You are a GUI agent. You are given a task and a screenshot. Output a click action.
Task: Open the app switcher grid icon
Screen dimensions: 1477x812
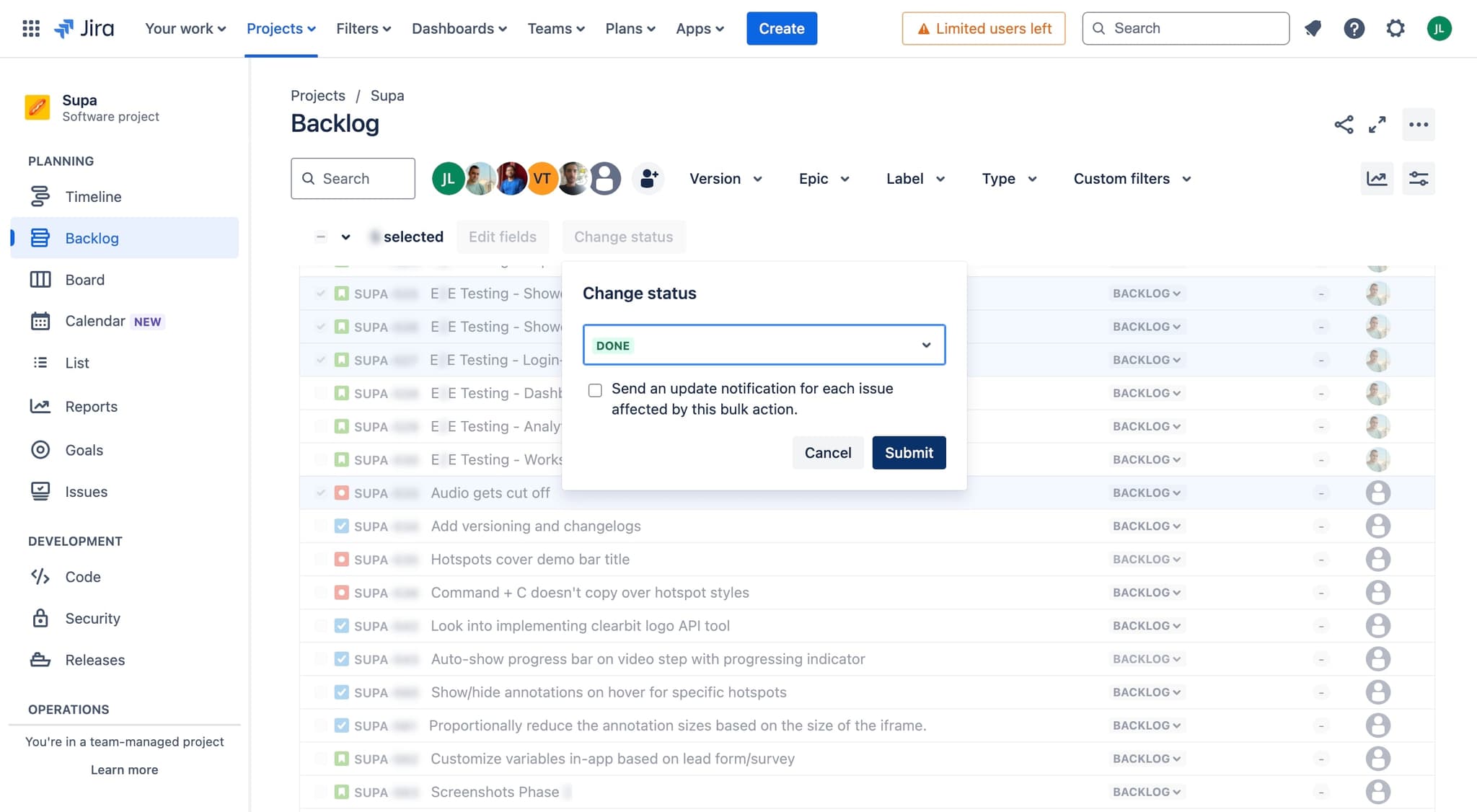[30, 29]
